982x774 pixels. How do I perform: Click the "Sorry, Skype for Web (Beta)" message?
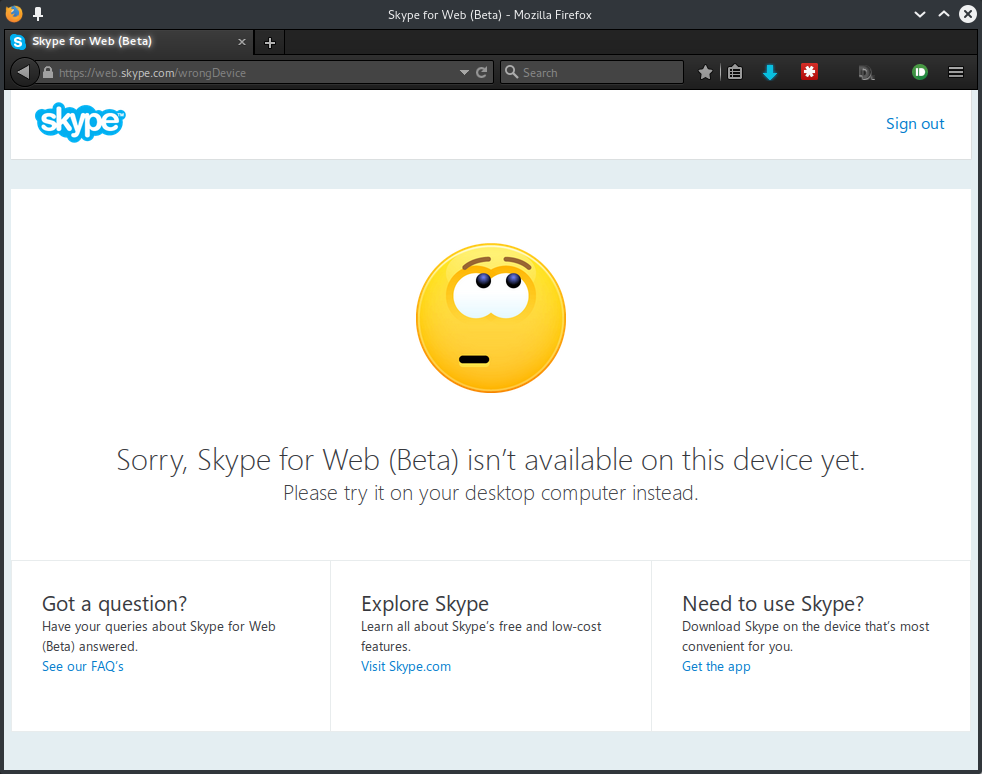pos(491,460)
